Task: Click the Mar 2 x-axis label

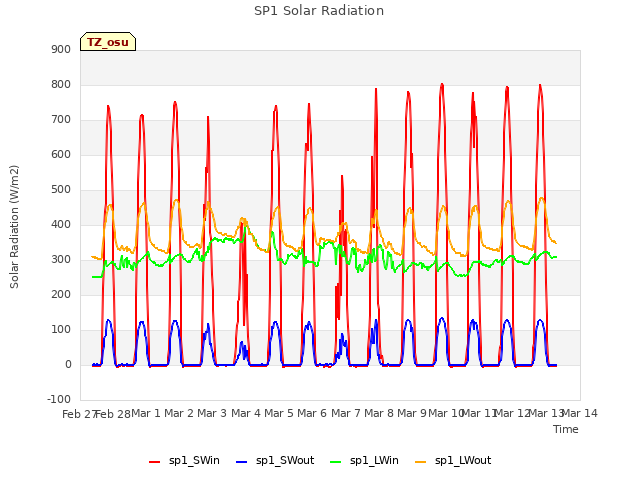Action: [179, 413]
